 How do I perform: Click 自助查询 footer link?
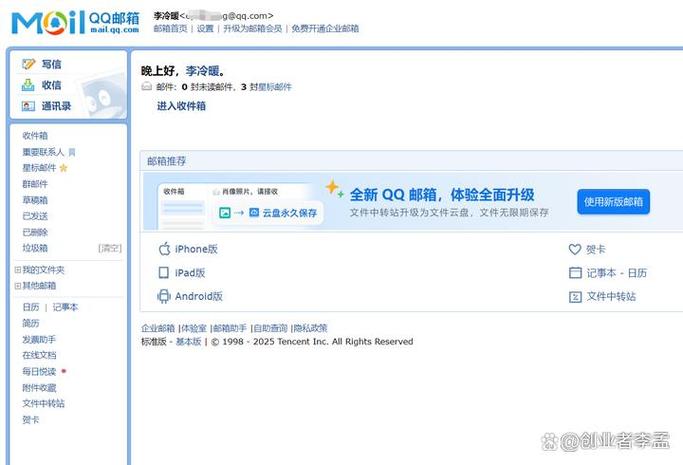pos(270,328)
